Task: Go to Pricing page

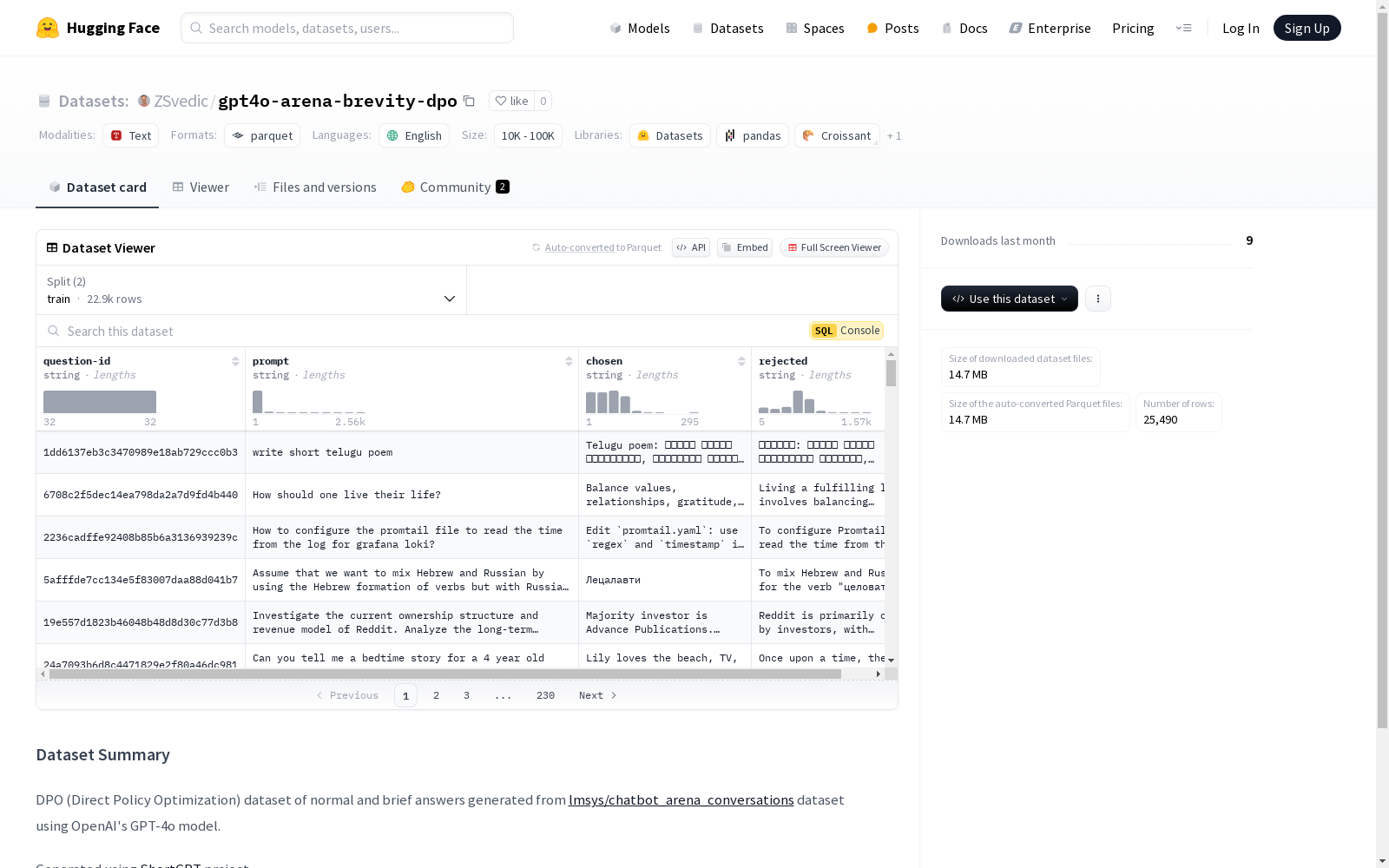Action: (x=1133, y=28)
